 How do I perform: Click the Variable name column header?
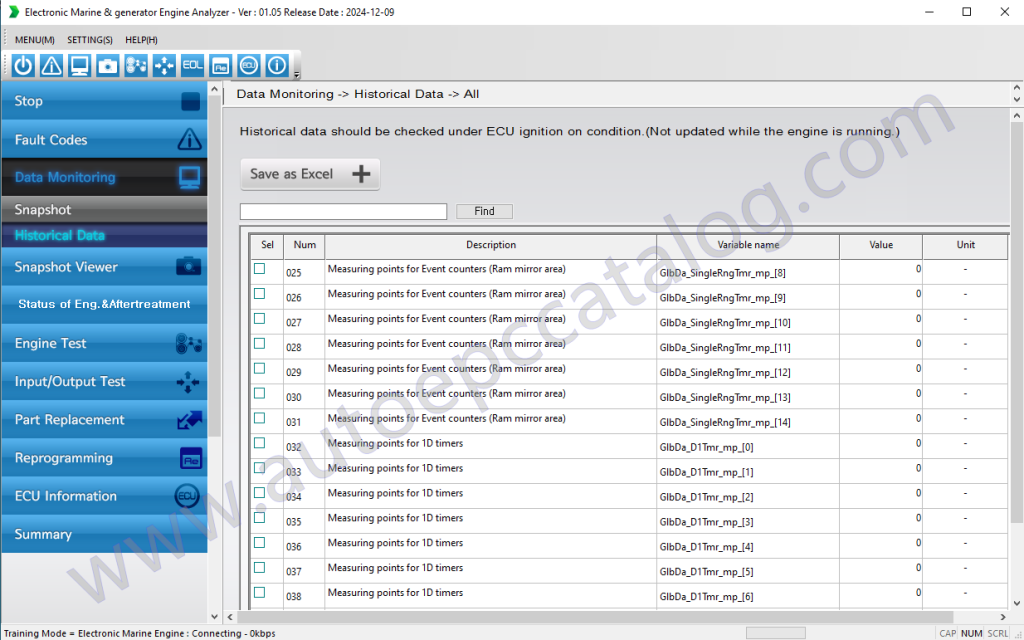coord(748,246)
